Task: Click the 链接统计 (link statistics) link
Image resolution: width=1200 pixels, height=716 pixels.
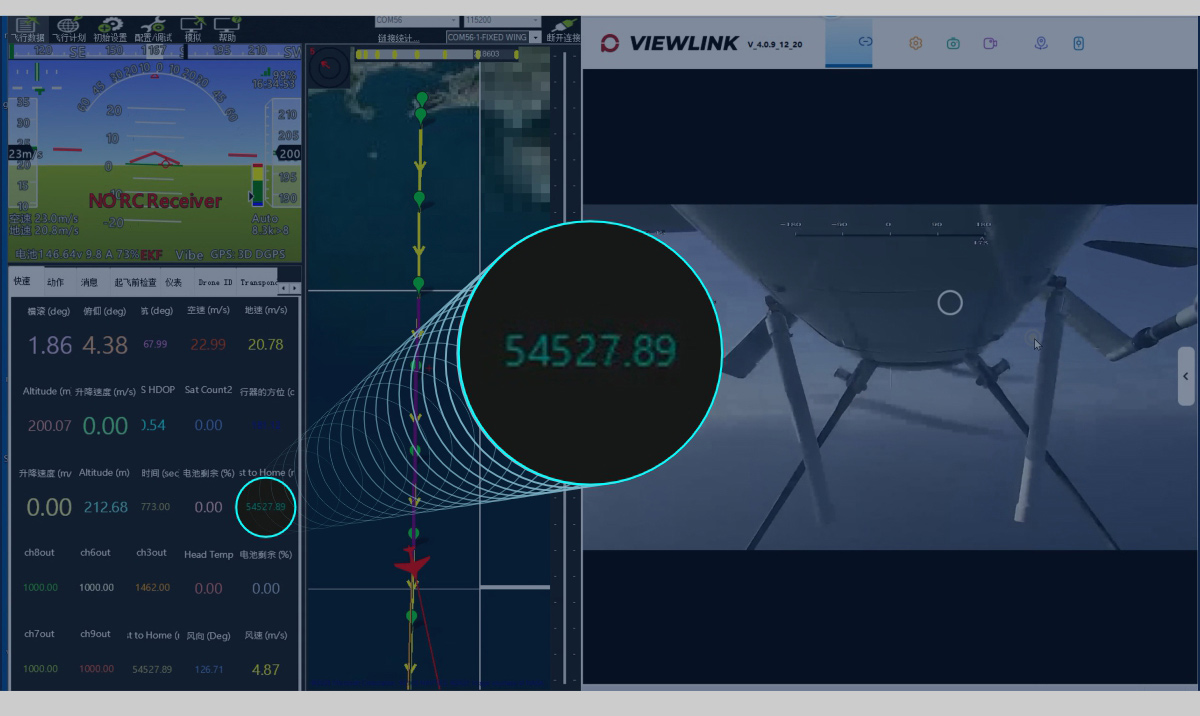Action: 398,37
